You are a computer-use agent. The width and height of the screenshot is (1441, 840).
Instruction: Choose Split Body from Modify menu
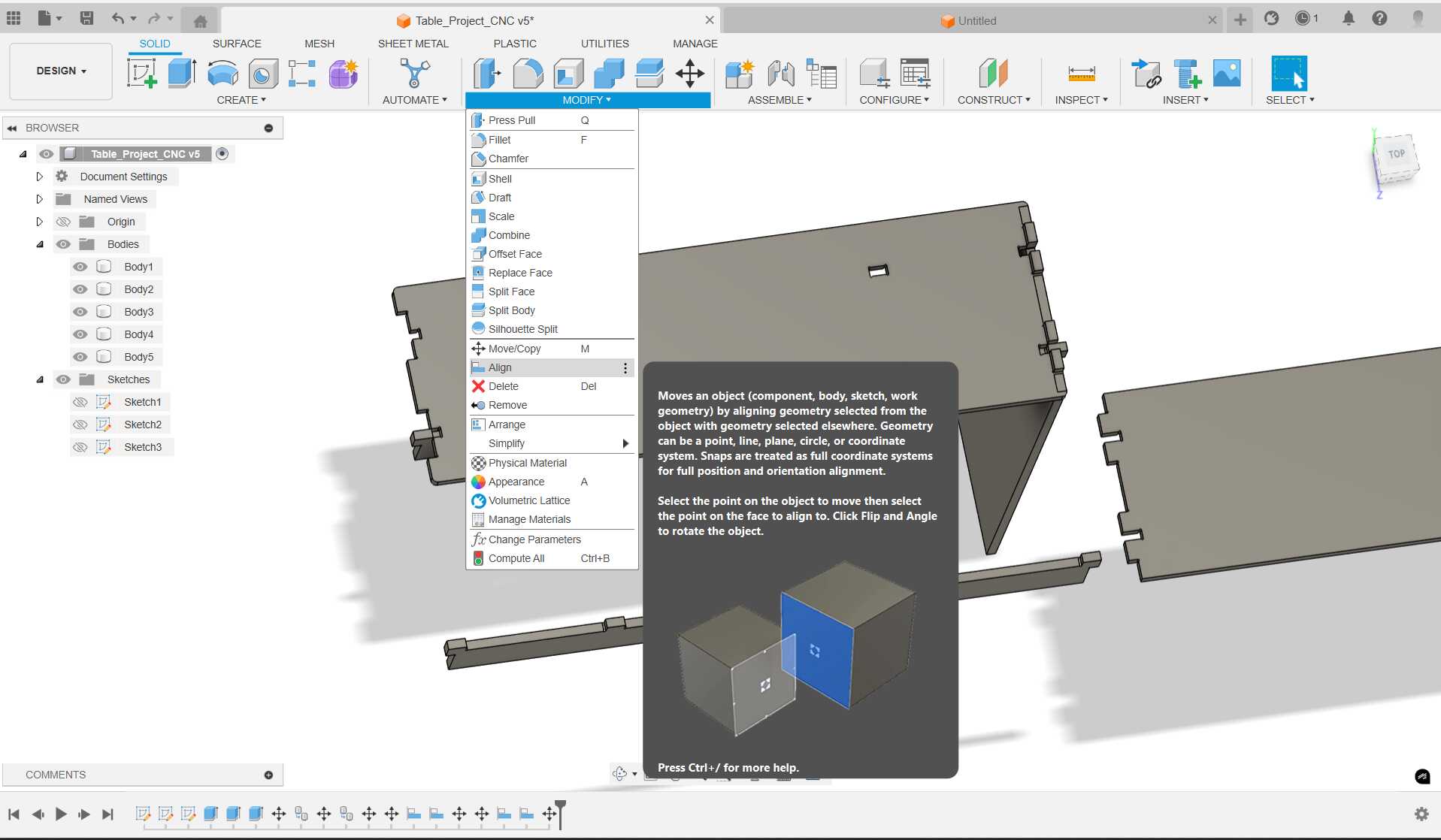click(x=511, y=310)
